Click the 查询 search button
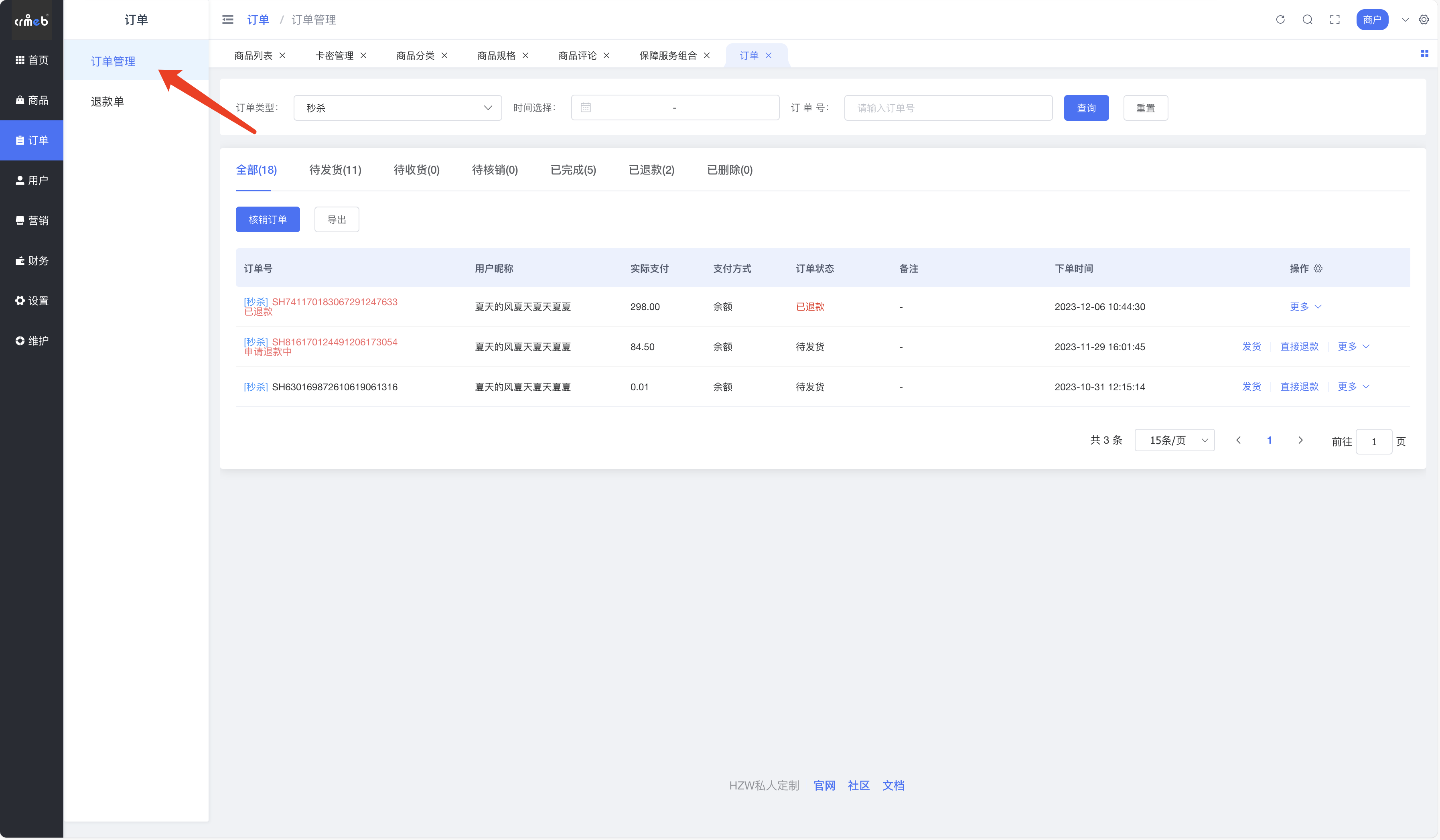 coord(1086,108)
